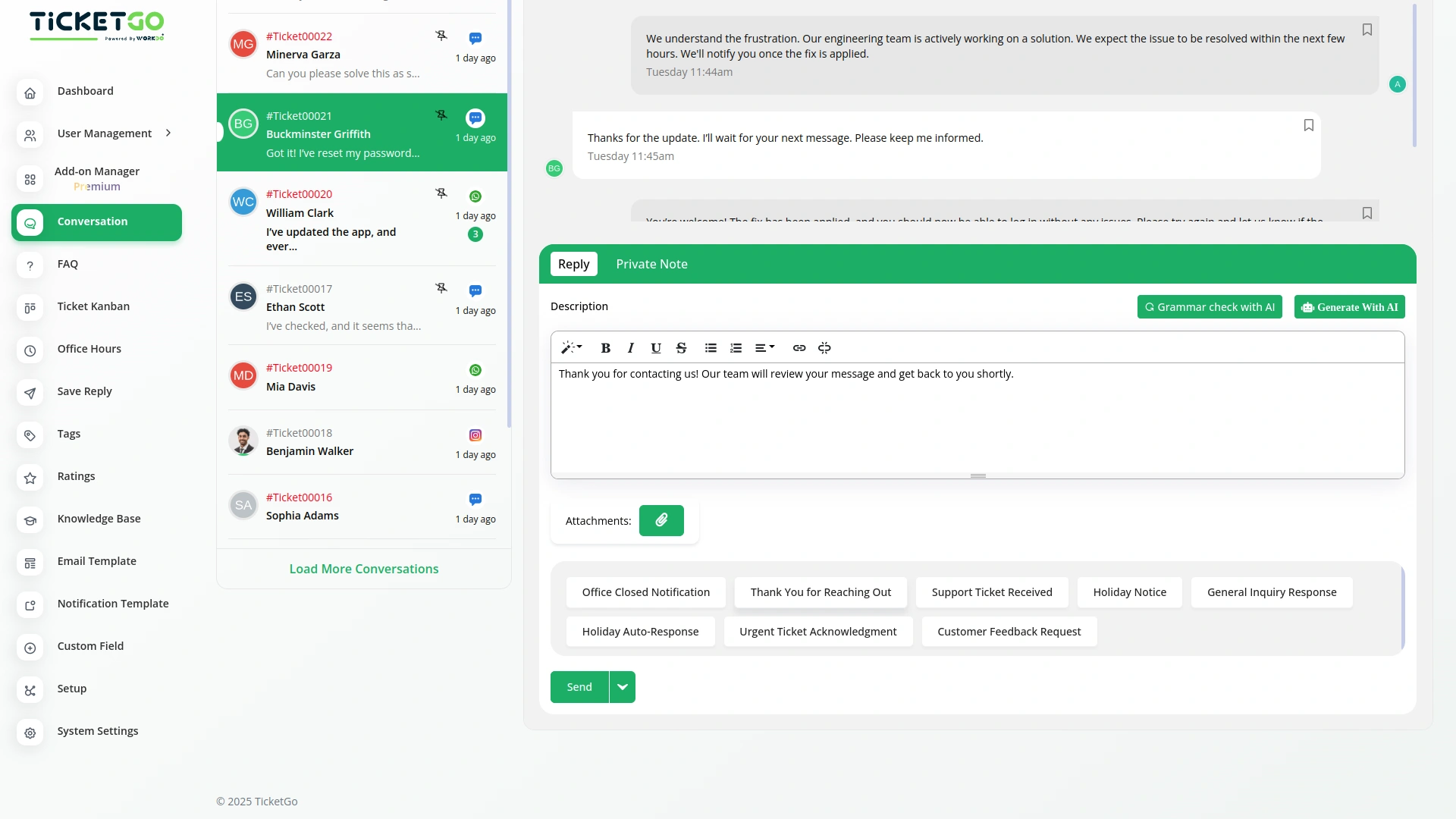The image size is (1456, 819).
Task: Click the WhatsApp channel icon on William Clark's ticket
Action: [x=475, y=196]
